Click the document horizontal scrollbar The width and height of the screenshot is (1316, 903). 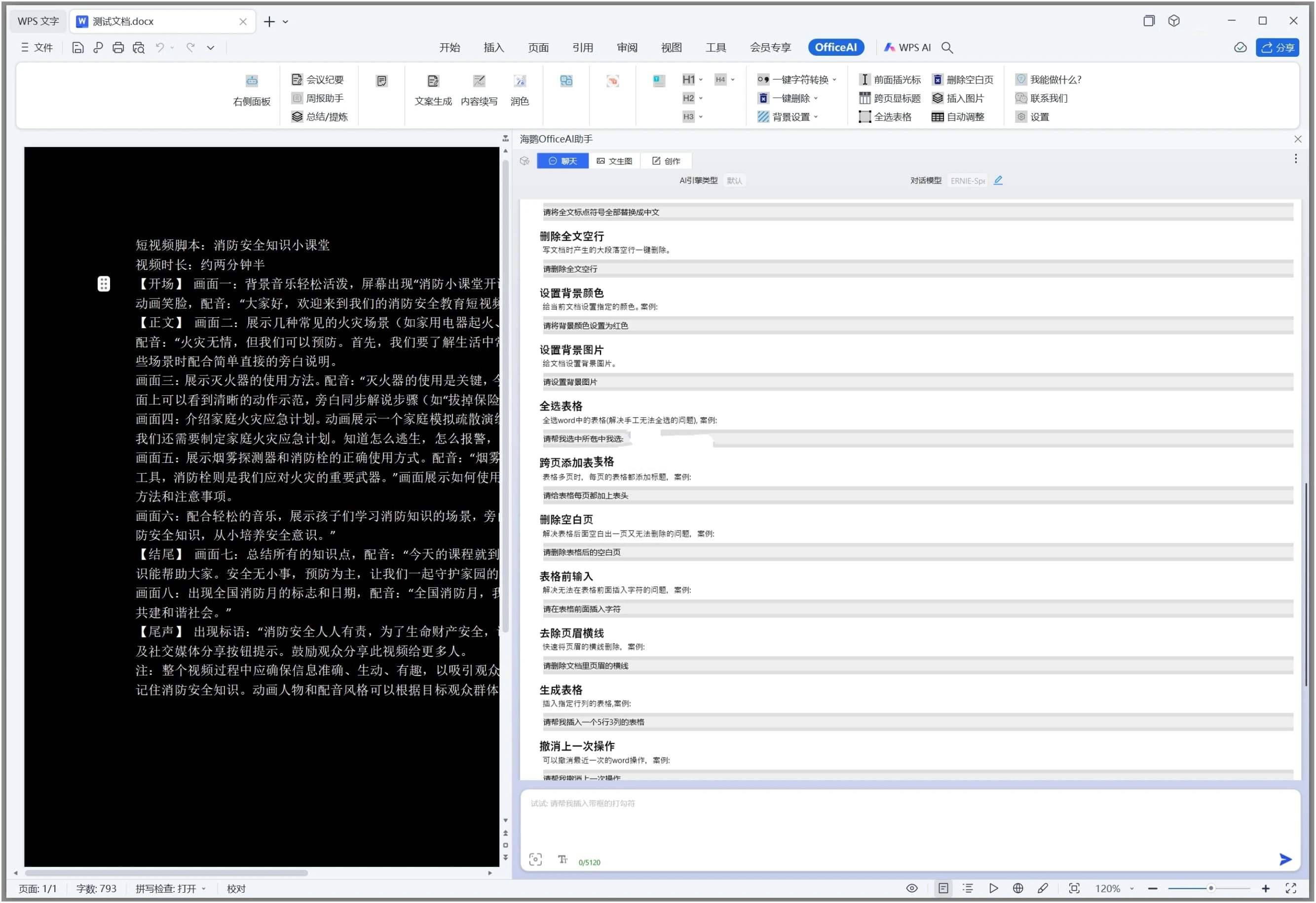click(x=166, y=872)
